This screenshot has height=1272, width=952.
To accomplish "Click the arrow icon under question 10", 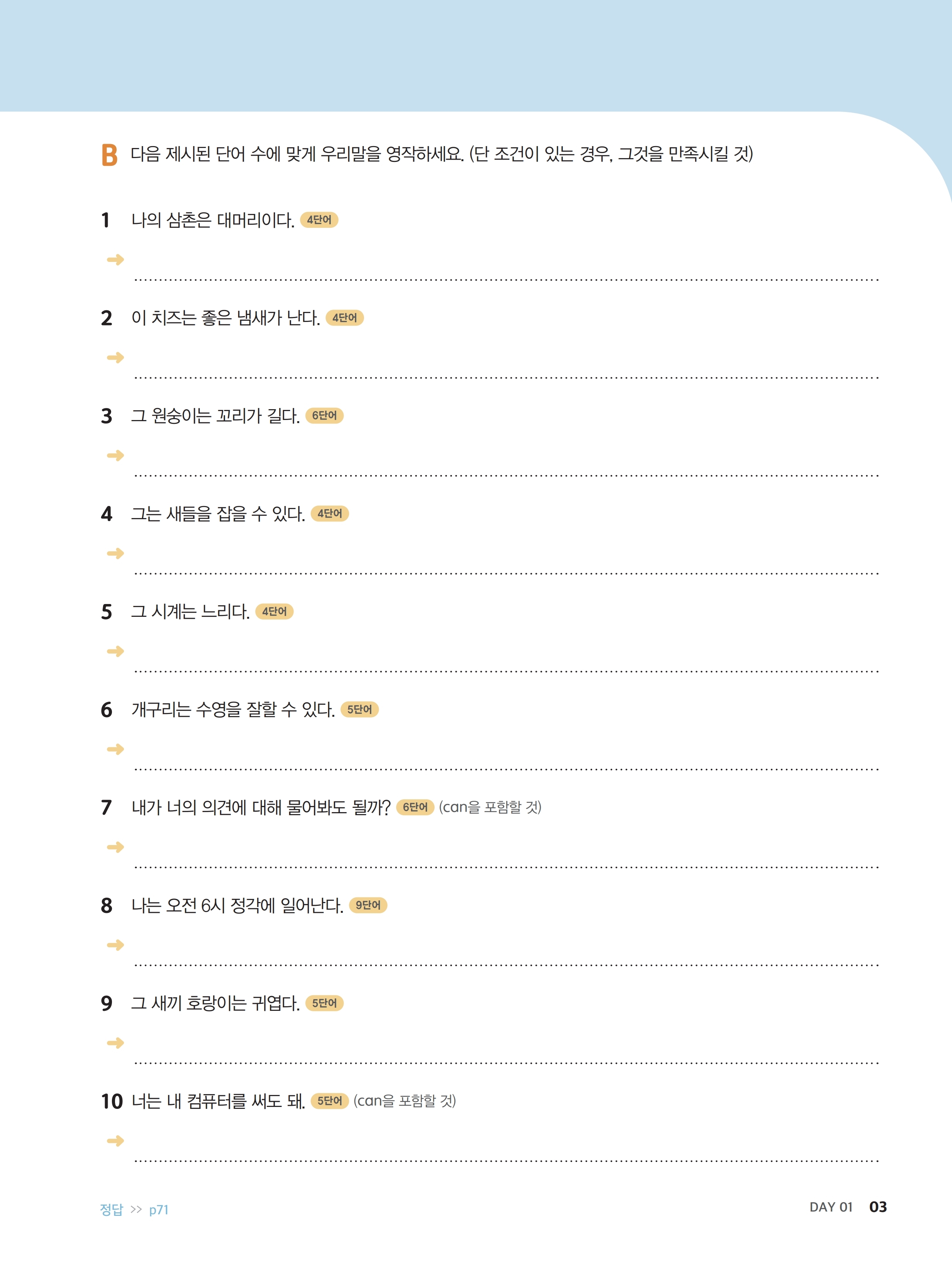I will point(115,1140).
